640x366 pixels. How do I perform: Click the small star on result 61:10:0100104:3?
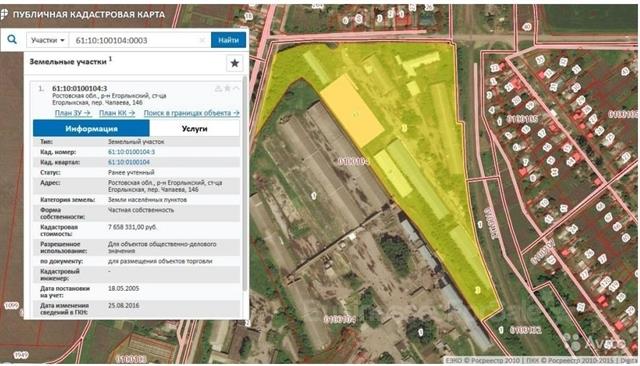coord(227,88)
